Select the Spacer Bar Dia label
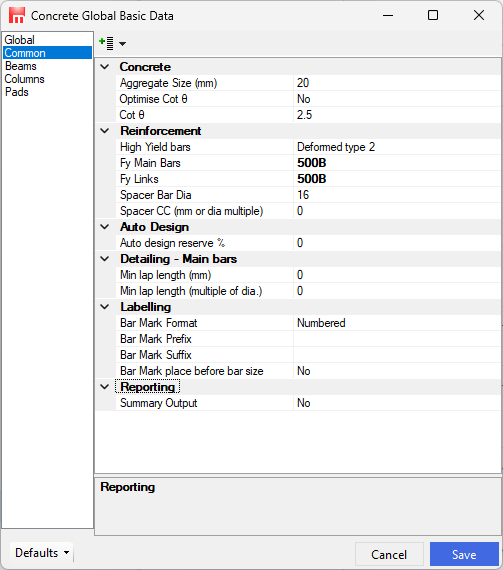Screen dimensions: 503x570 156,195
